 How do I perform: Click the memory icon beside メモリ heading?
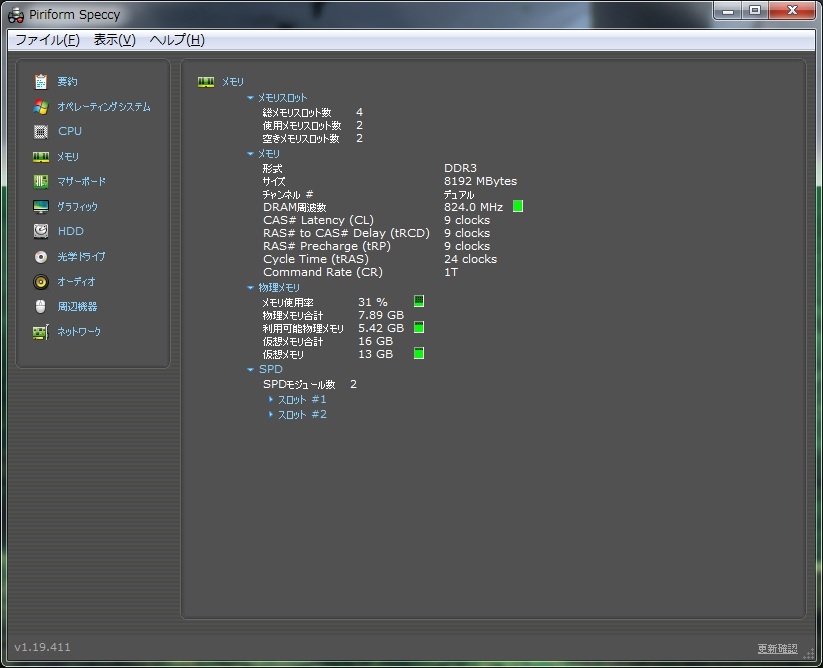206,82
